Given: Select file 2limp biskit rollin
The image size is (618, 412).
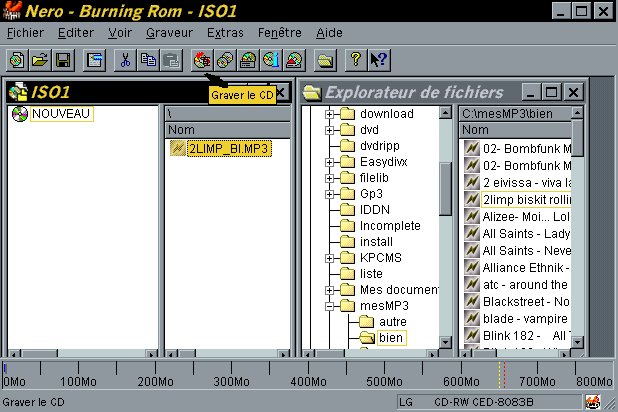Looking at the screenshot, I should (527, 199).
